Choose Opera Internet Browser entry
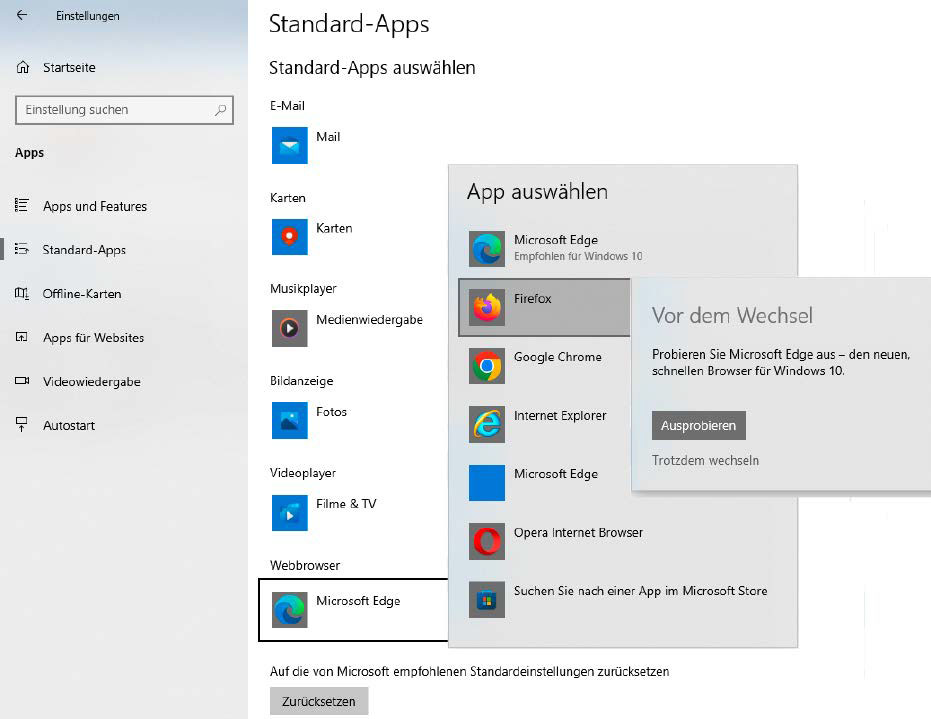This screenshot has height=719, width=931. pyautogui.click(x=578, y=533)
